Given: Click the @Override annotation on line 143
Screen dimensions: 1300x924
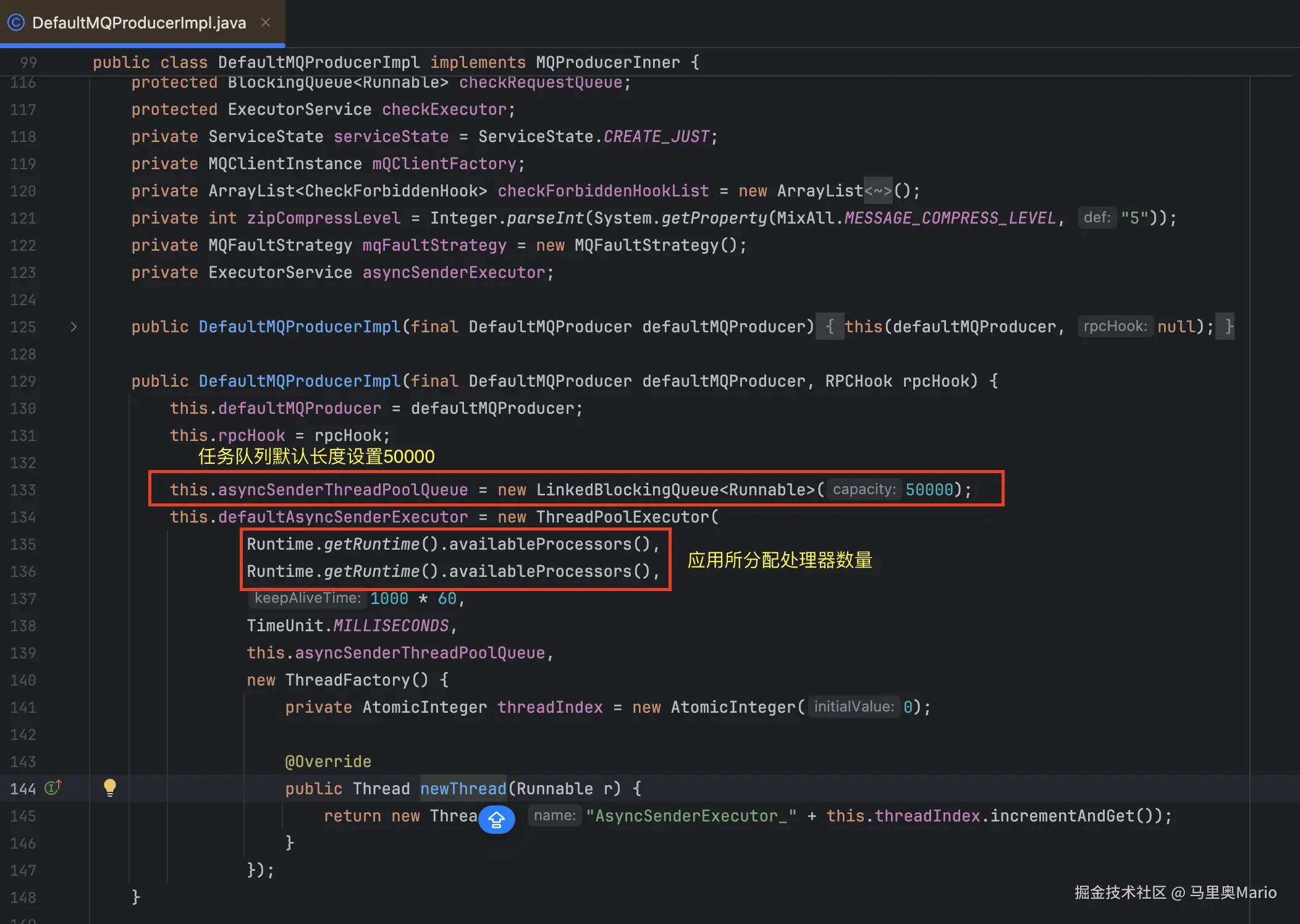Looking at the screenshot, I should 328,762.
